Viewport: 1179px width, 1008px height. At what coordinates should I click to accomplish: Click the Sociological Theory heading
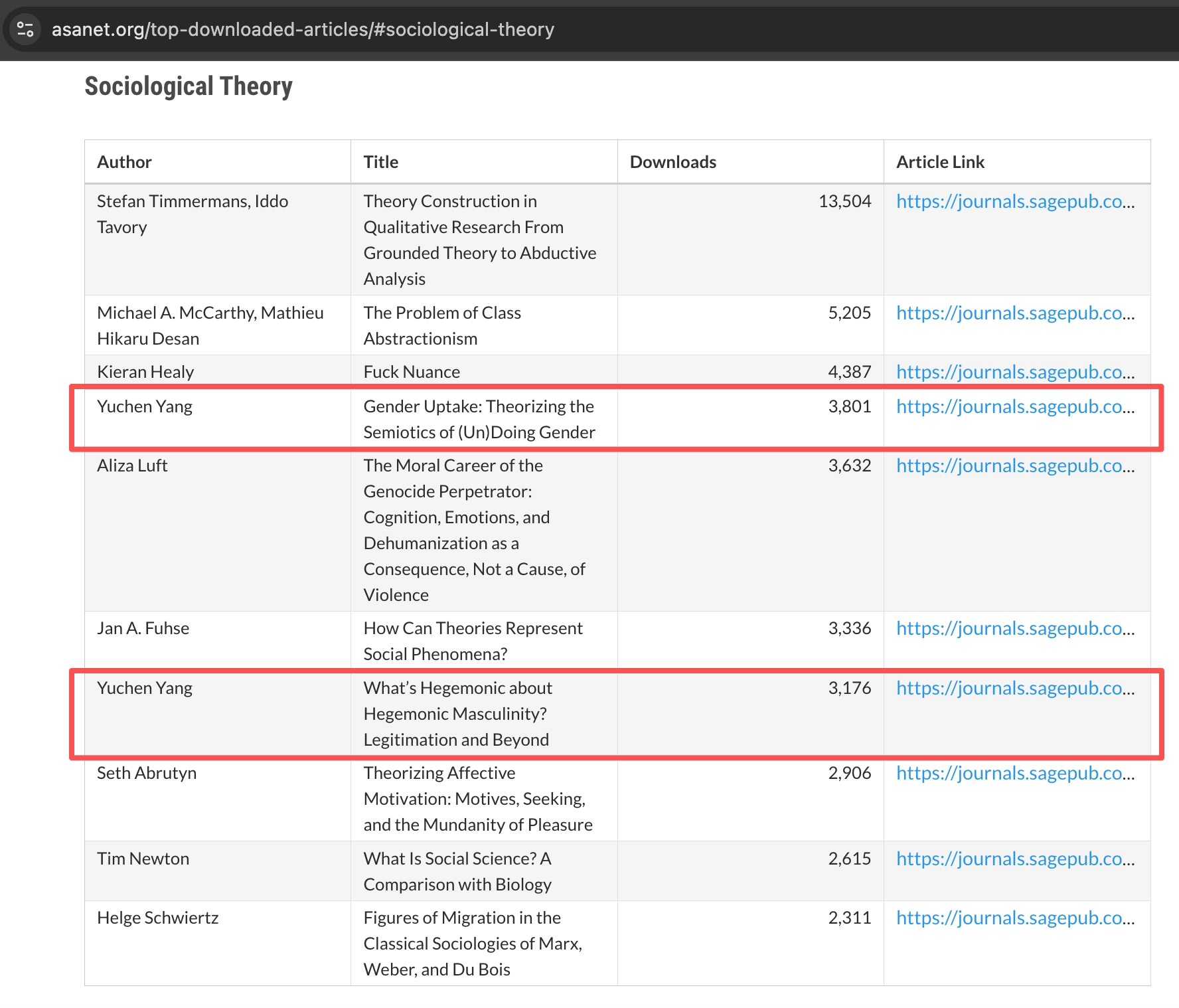[x=189, y=86]
